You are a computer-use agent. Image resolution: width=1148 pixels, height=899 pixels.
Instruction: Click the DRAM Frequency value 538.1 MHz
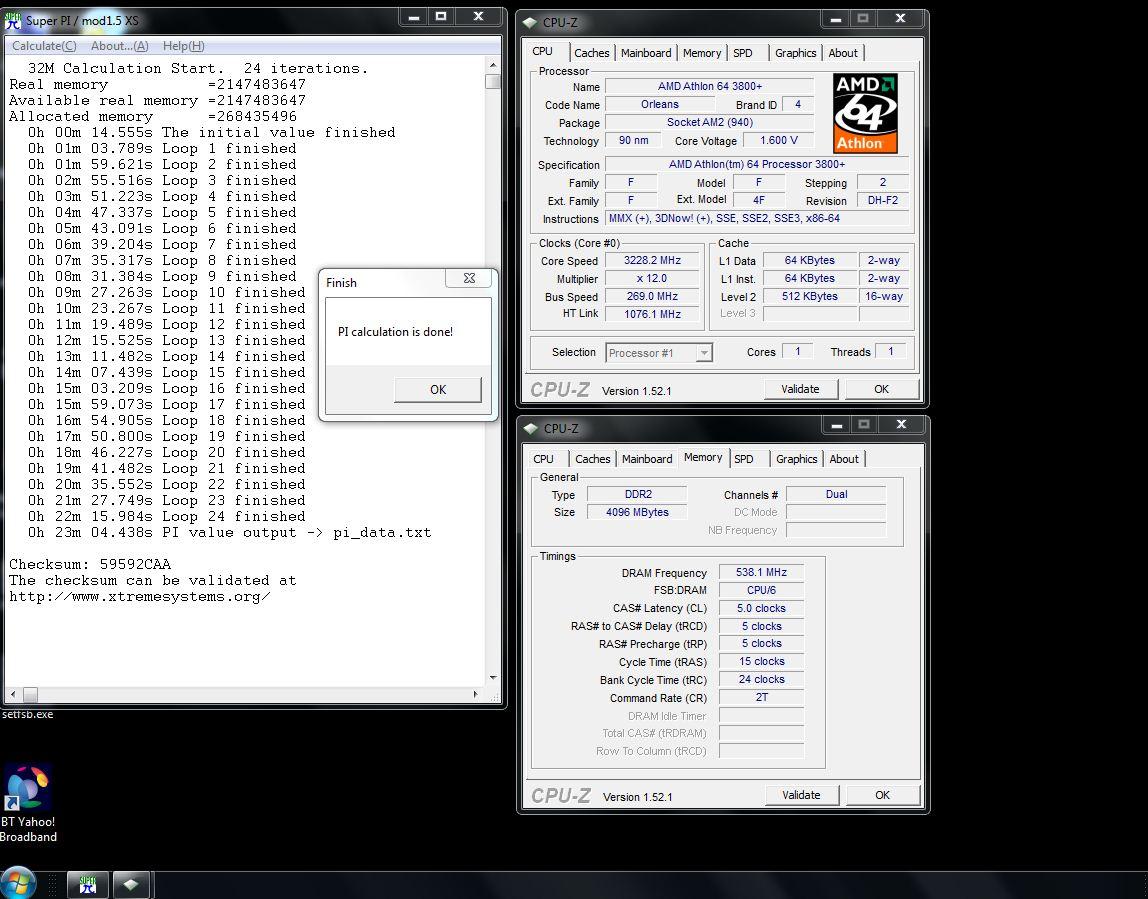pyautogui.click(x=761, y=572)
